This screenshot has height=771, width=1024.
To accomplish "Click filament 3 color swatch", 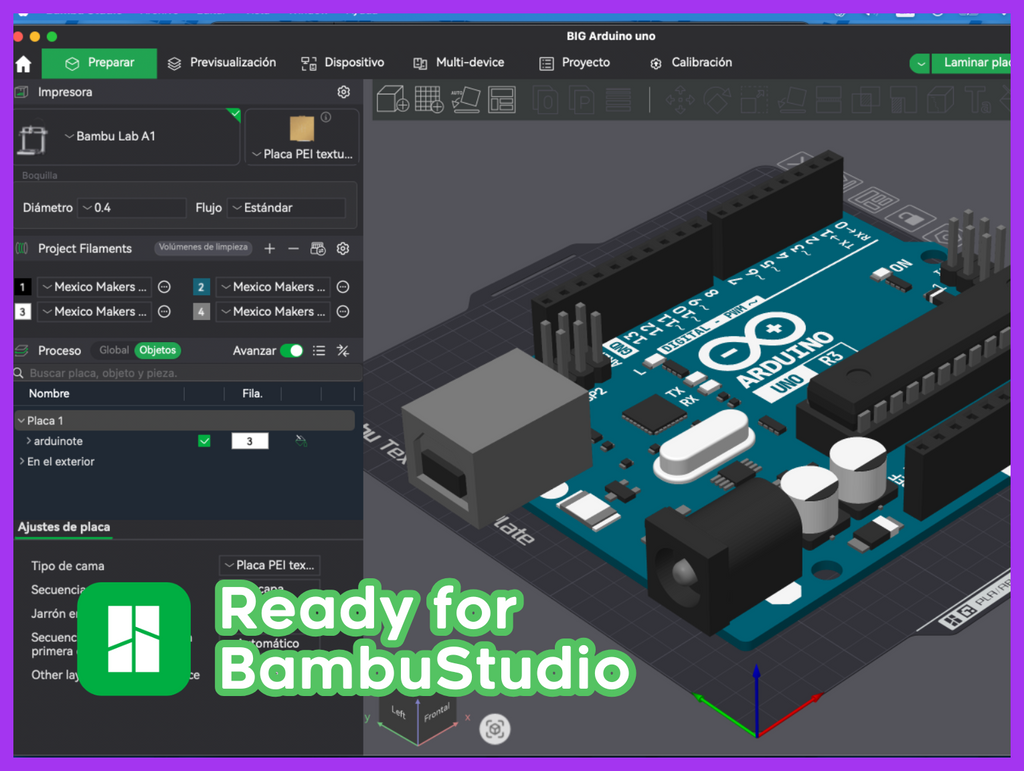I will click(x=22, y=311).
